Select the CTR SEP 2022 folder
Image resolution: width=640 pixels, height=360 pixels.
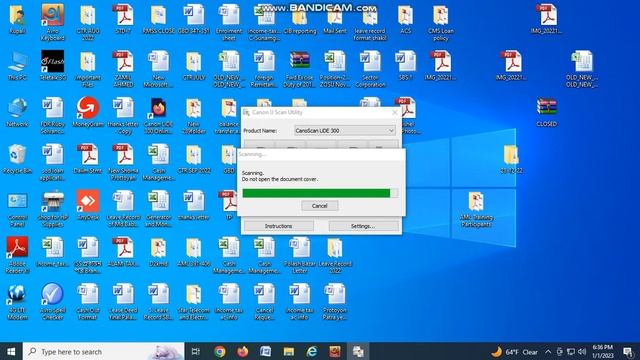194,159
